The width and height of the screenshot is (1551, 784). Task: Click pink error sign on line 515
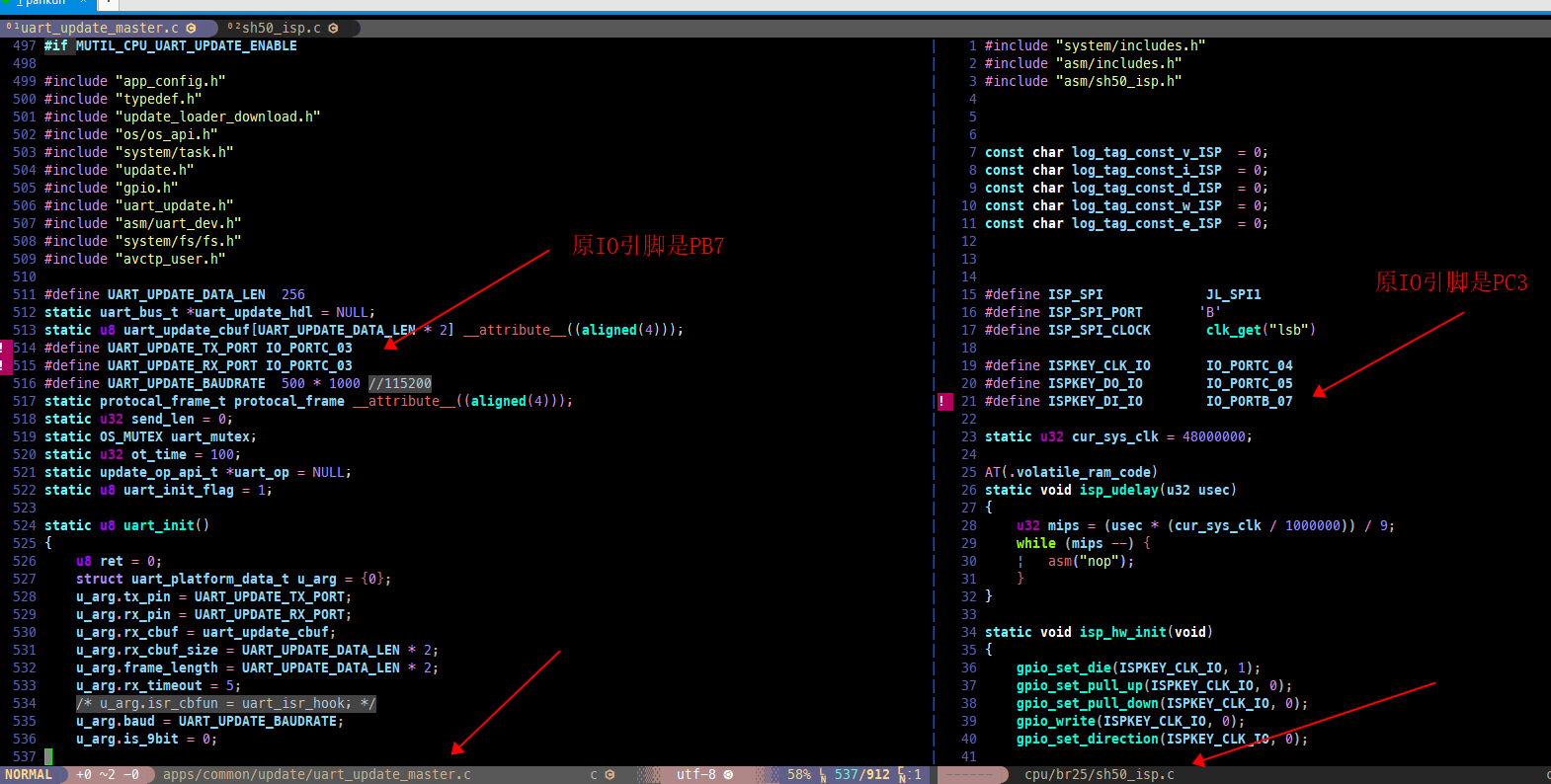(5, 365)
